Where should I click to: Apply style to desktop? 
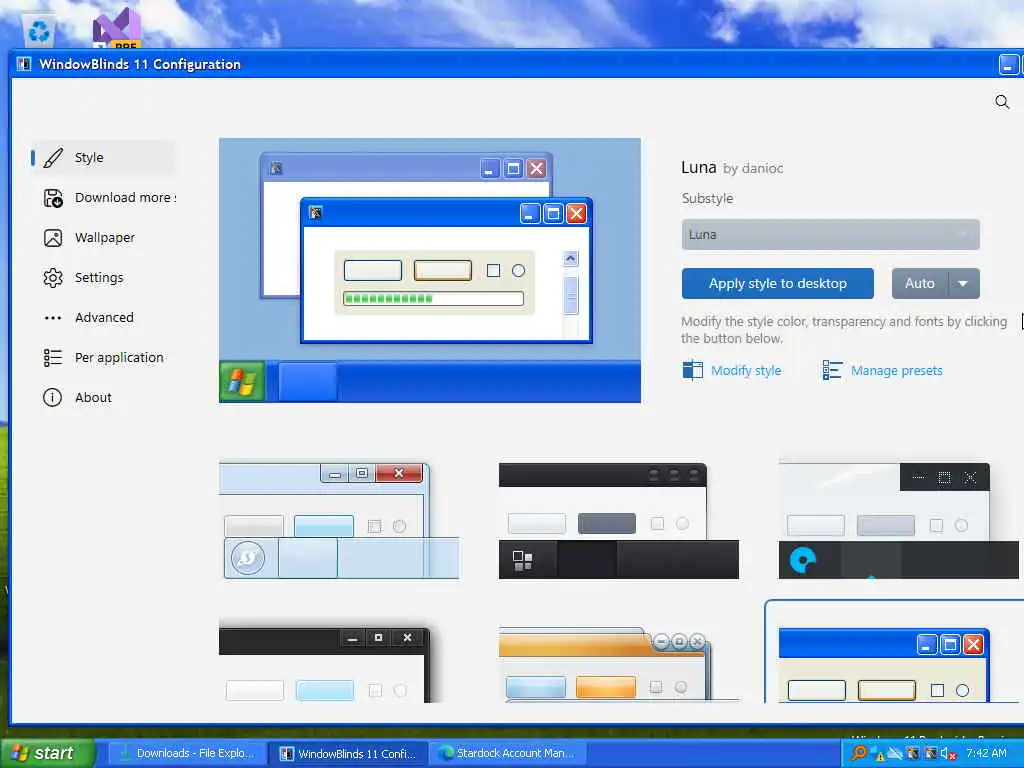777,283
